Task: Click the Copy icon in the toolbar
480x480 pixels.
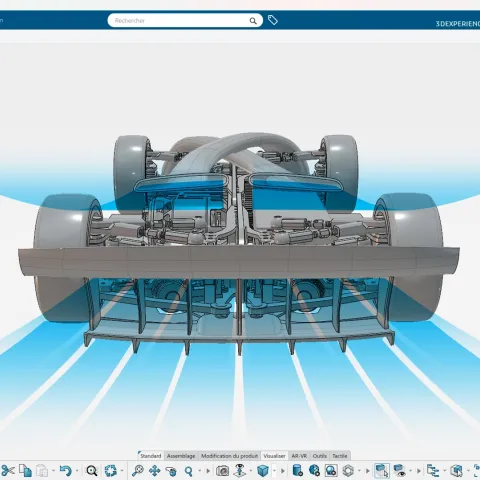Action: coord(25,471)
